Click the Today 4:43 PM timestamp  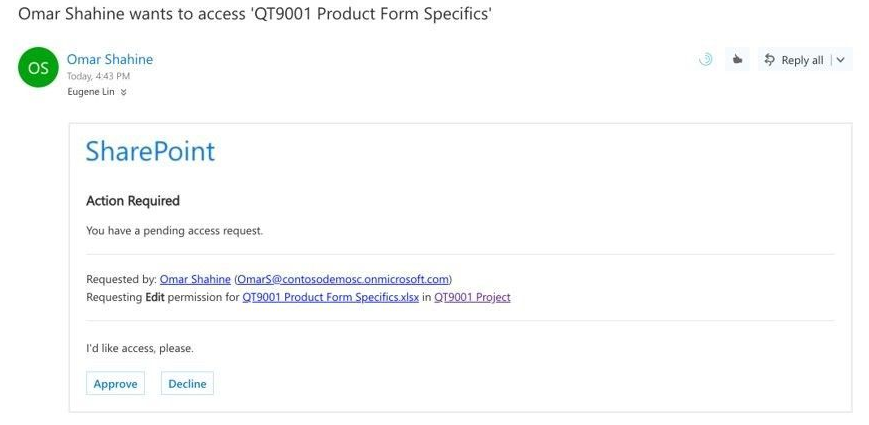point(98,76)
